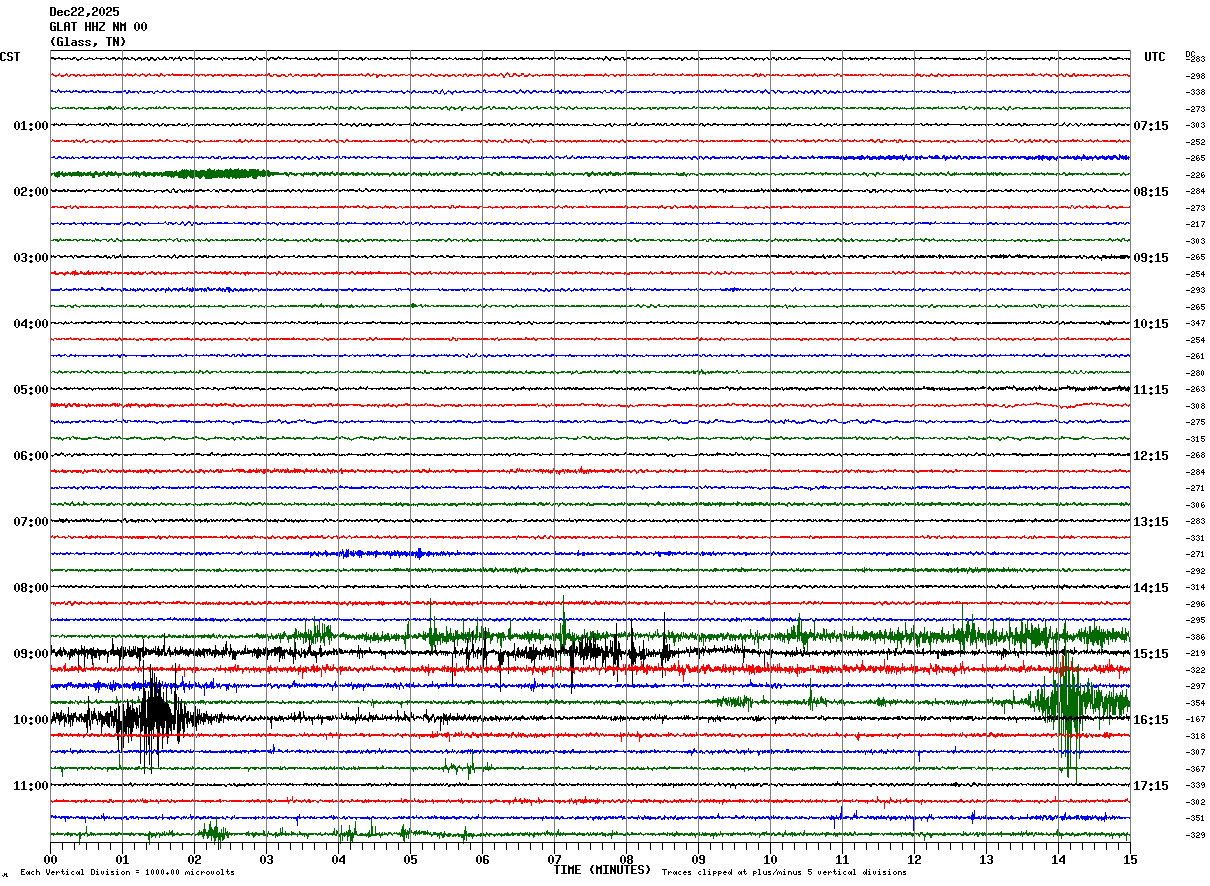Click minute tick label 05 on the axis
The width and height of the screenshot is (1210, 886).
410,859
